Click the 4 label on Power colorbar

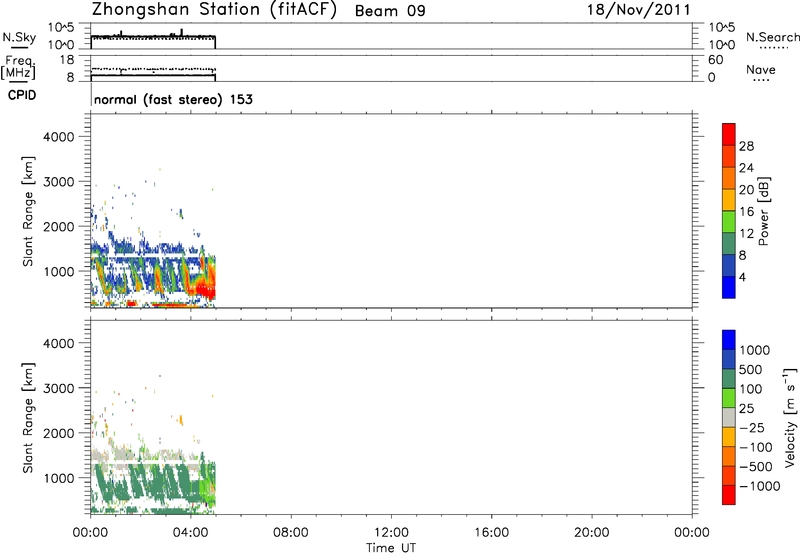tap(742, 277)
